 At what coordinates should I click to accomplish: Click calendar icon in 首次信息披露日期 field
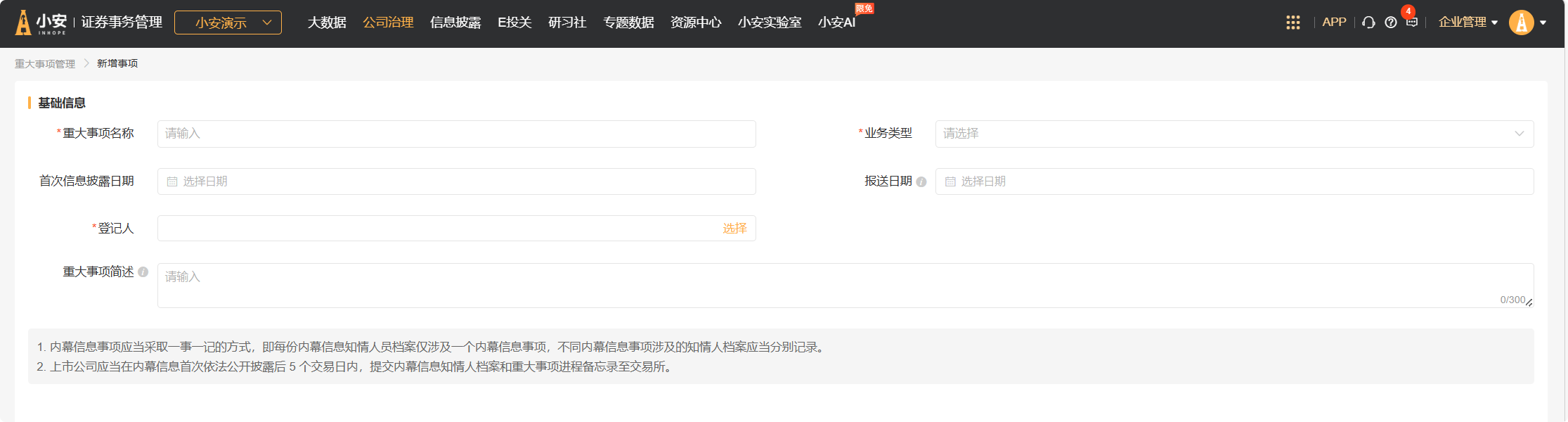(172, 181)
